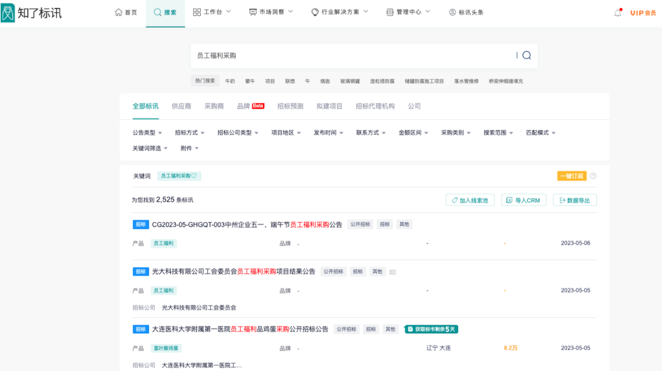The width and height of the screenshot is (662, 371).
Task: Expand the 管理中心 navigation menu
Action: [408, 12]
